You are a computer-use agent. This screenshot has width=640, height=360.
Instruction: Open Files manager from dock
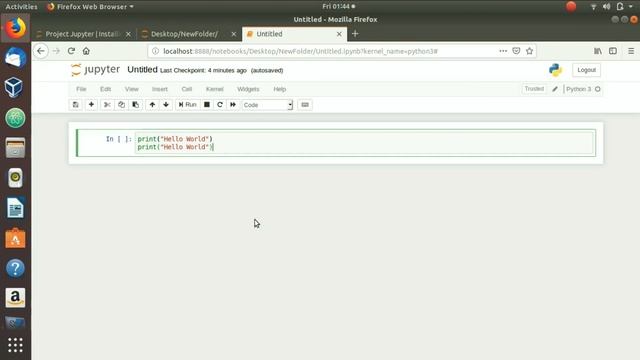click(15, 148)
